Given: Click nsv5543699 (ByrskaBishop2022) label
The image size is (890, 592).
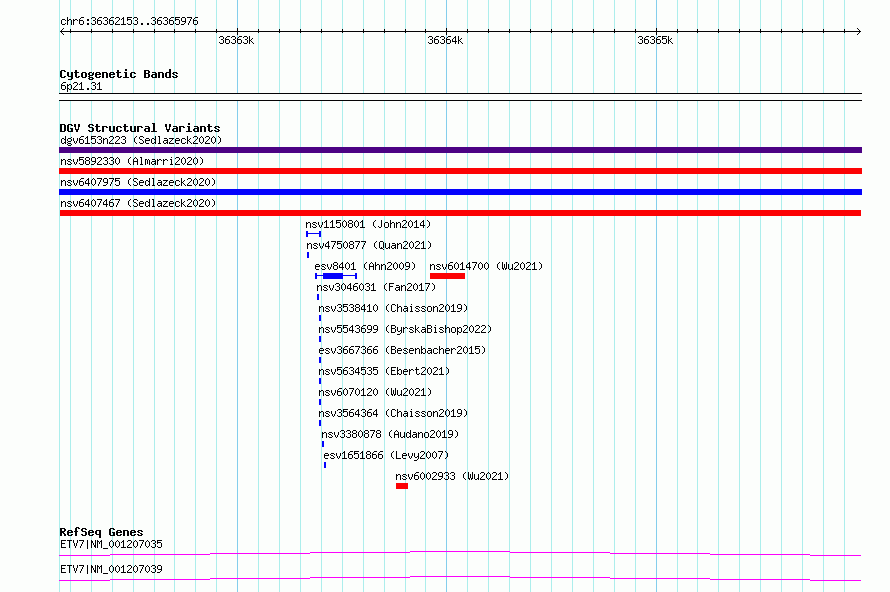Looking at the screenshot, I should [405, 329].
